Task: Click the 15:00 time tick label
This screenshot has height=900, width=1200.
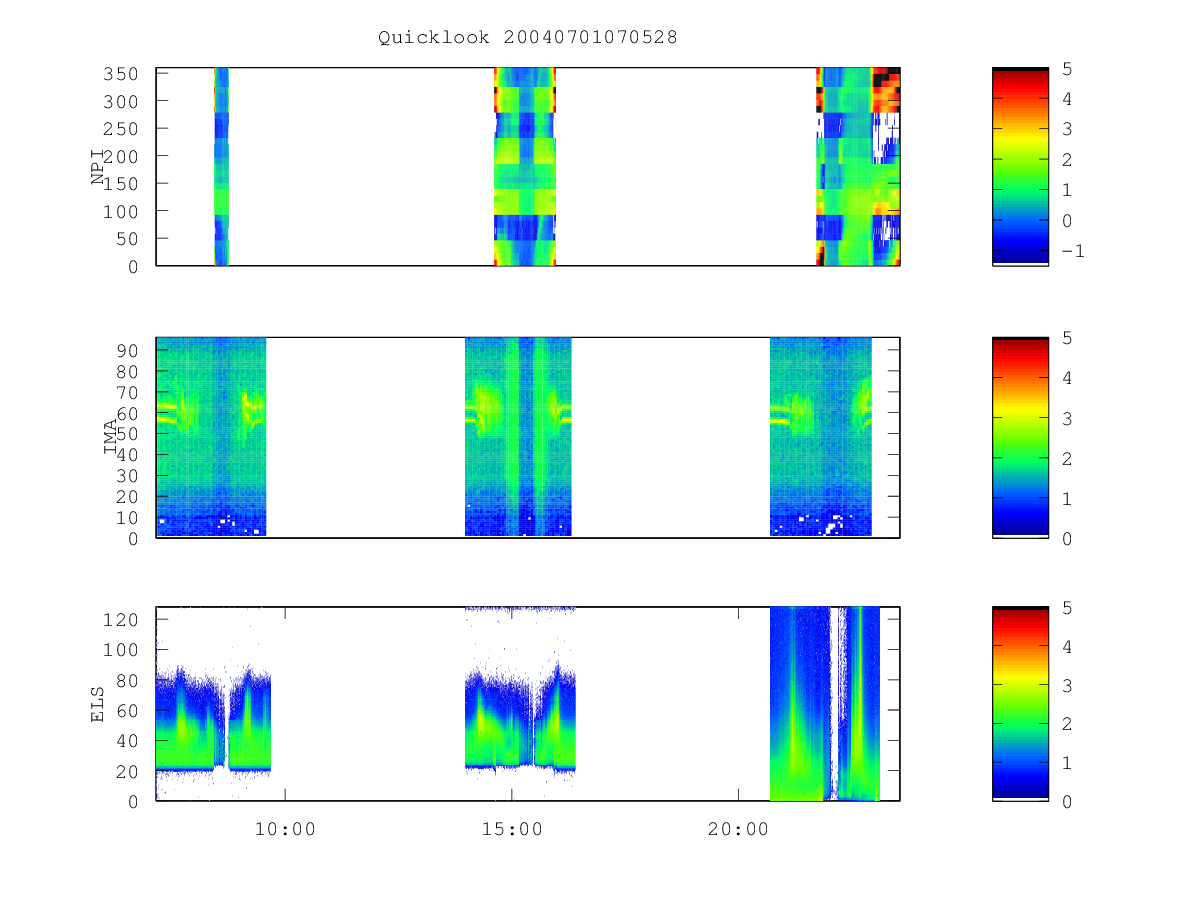Action: (x=512, y=828)
